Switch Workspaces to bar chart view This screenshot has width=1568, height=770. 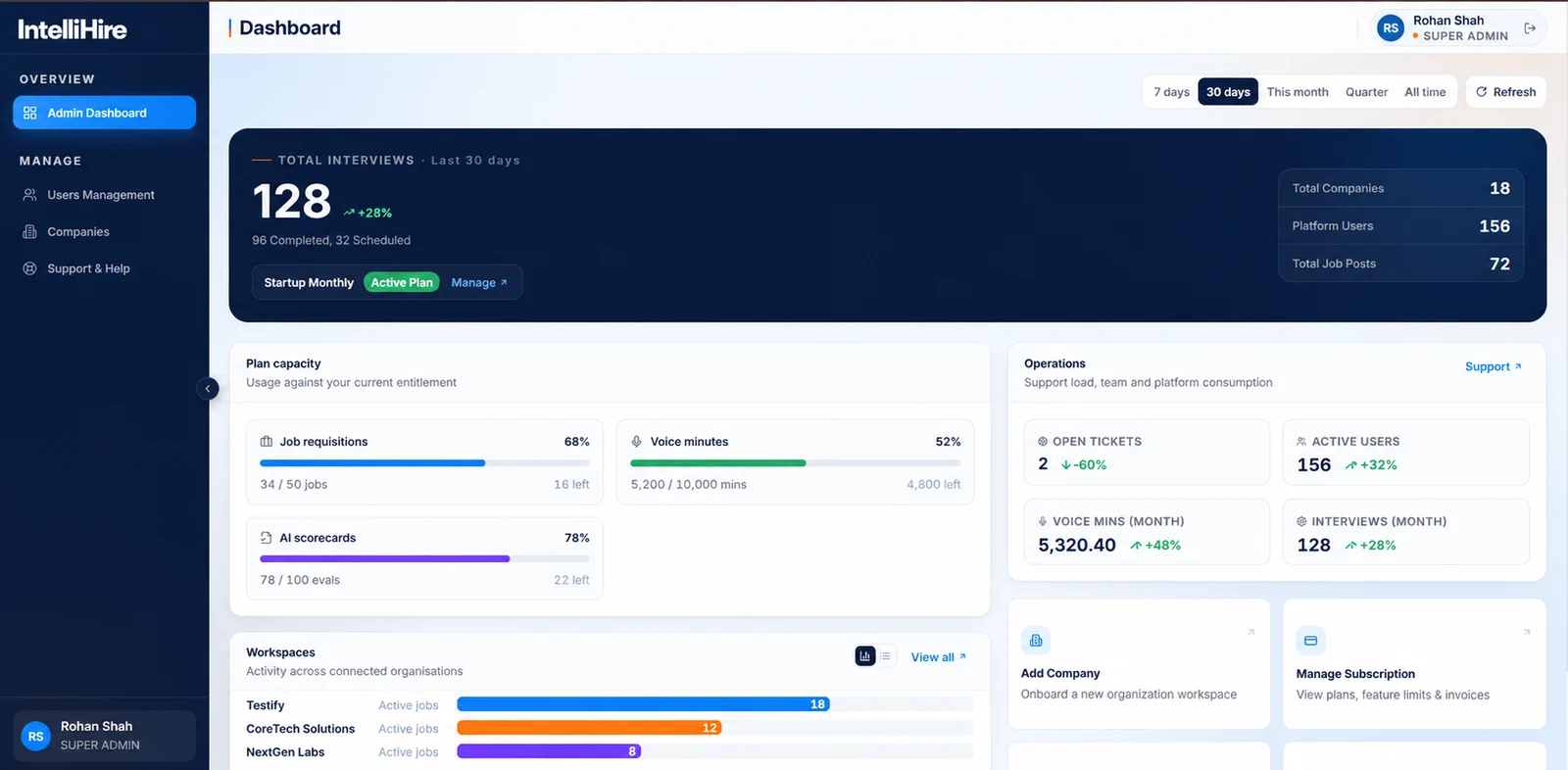865,656
